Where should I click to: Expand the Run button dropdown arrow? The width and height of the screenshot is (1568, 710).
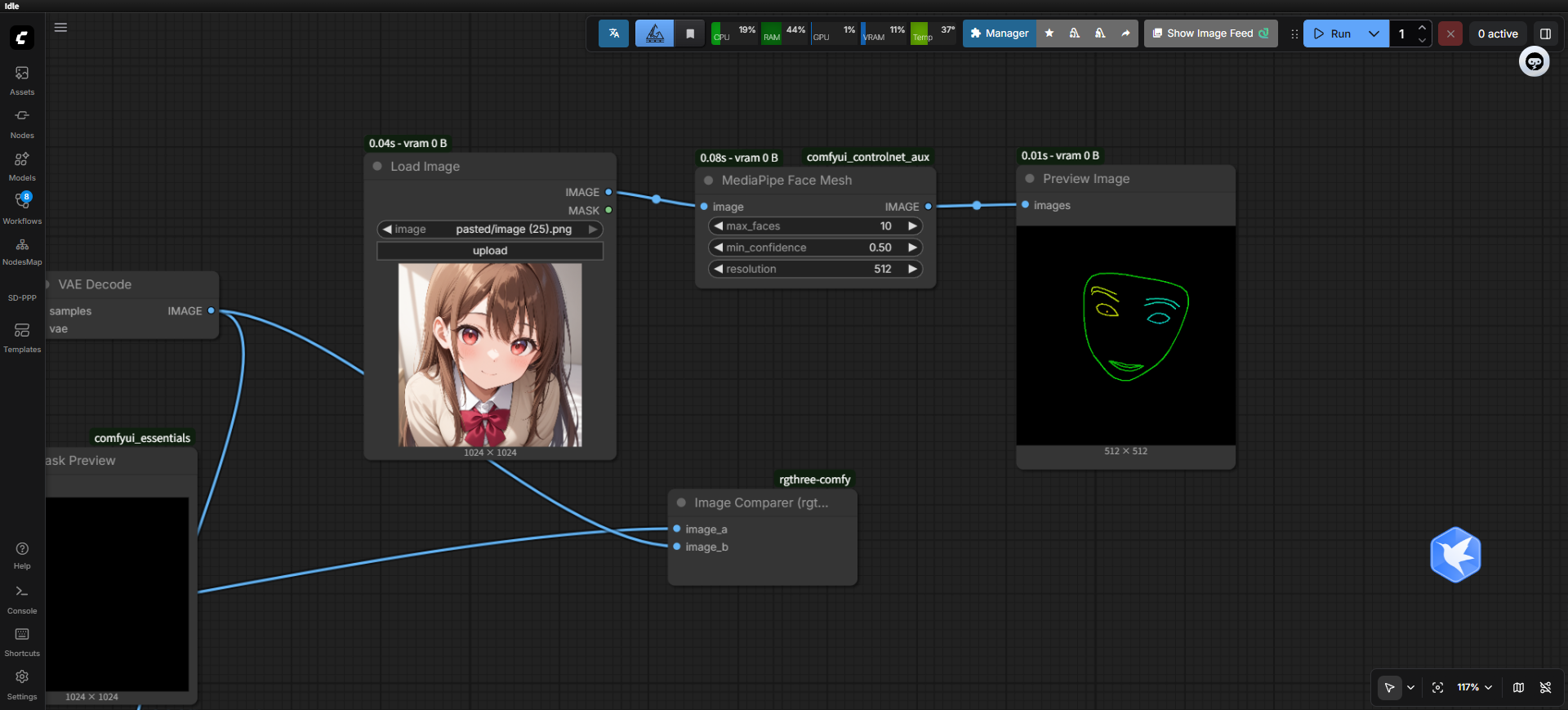coord(1374,33)
